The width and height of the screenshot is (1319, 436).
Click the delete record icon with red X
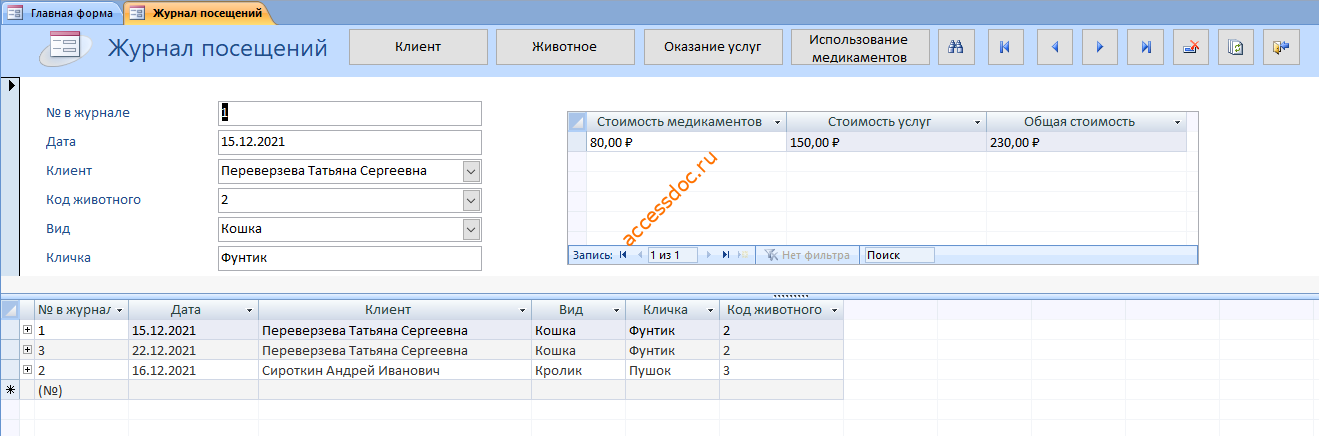click(1191, 47)
